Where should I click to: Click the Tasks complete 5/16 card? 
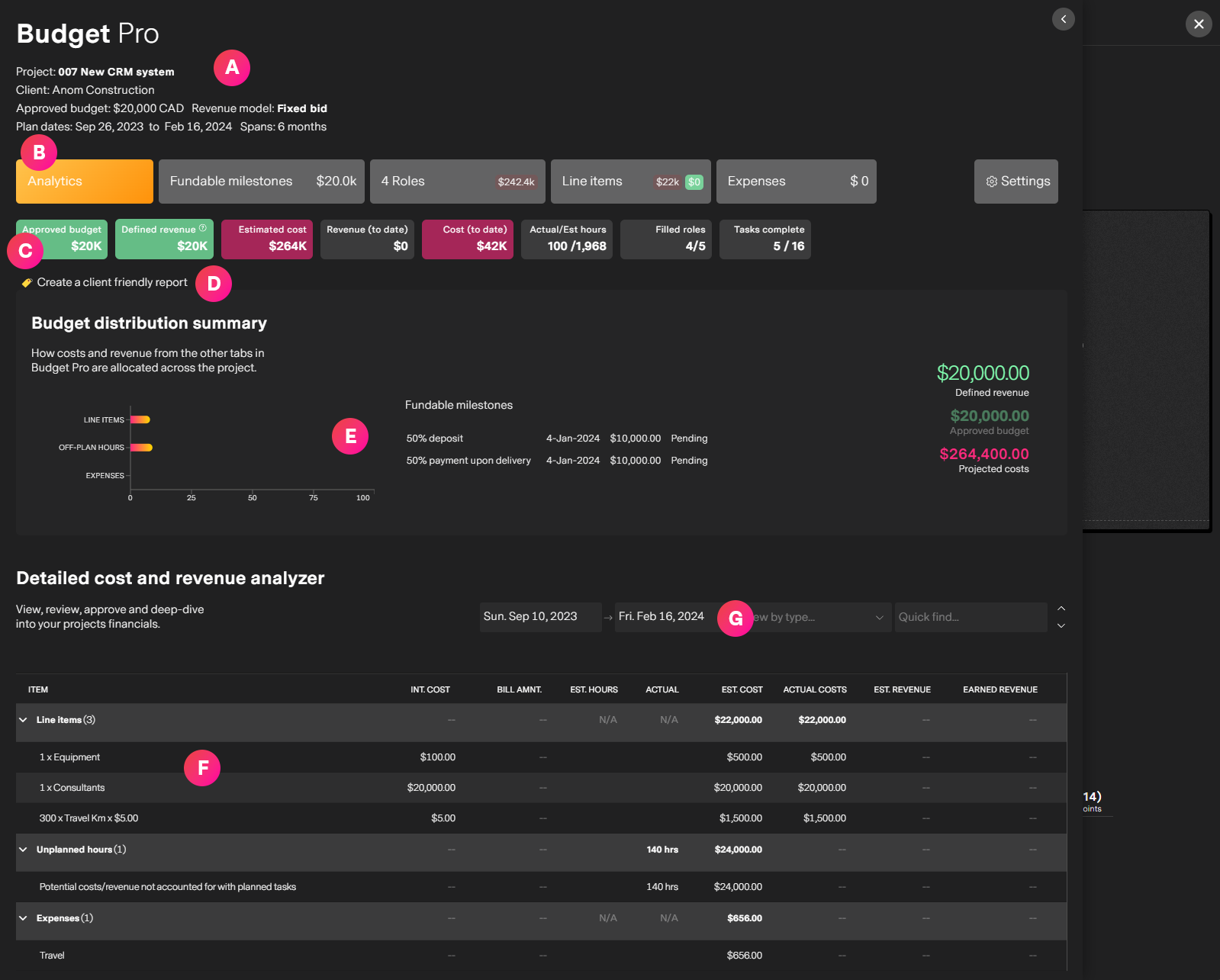[765, 239]
